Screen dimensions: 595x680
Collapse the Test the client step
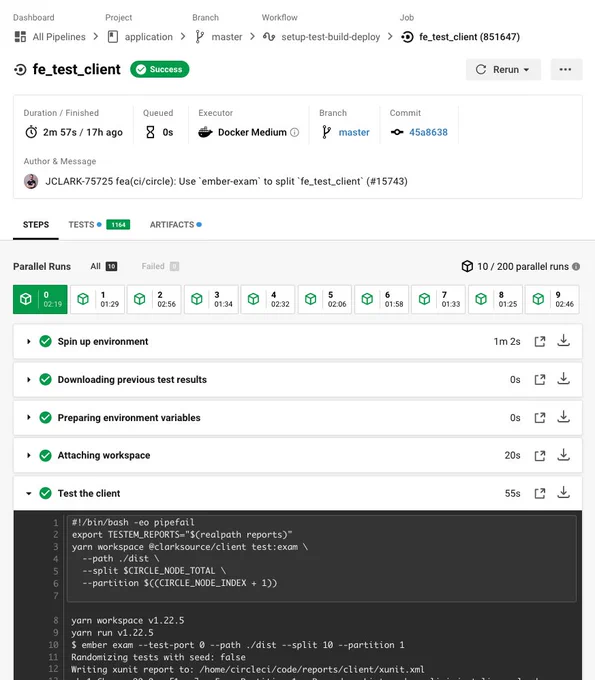[x=29, y=494]
